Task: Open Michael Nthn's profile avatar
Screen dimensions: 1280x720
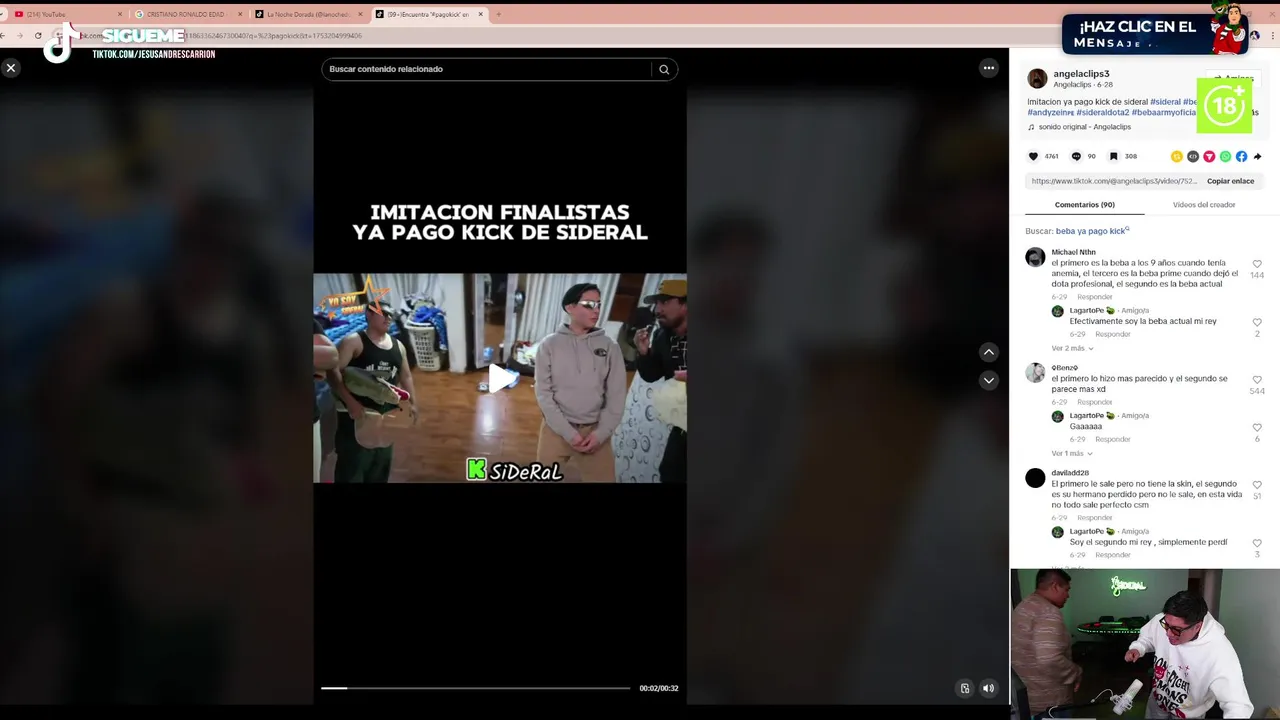Action: pos(1035,257)
